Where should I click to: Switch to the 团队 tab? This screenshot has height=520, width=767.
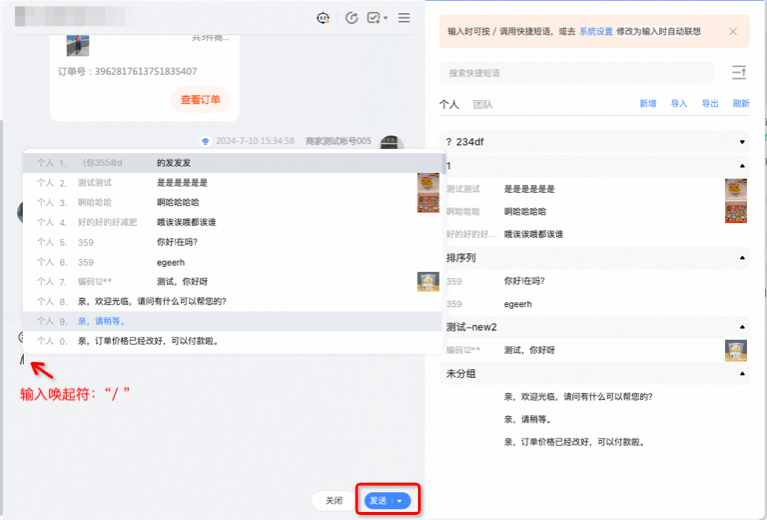click(x=482, y=104)
